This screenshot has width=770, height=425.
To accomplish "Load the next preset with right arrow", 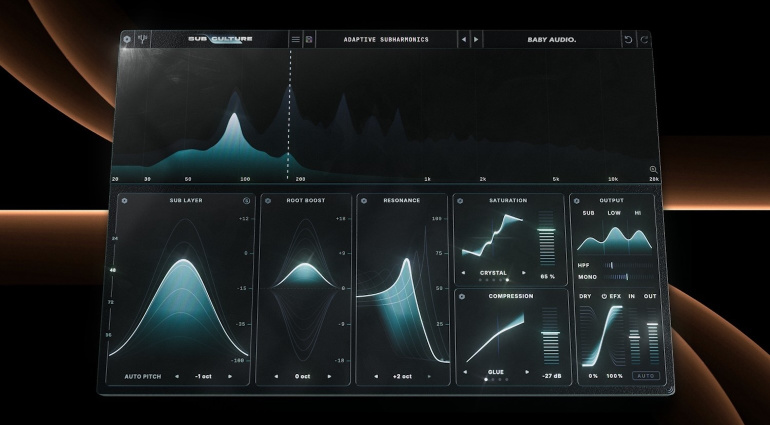I will (476, 39).
